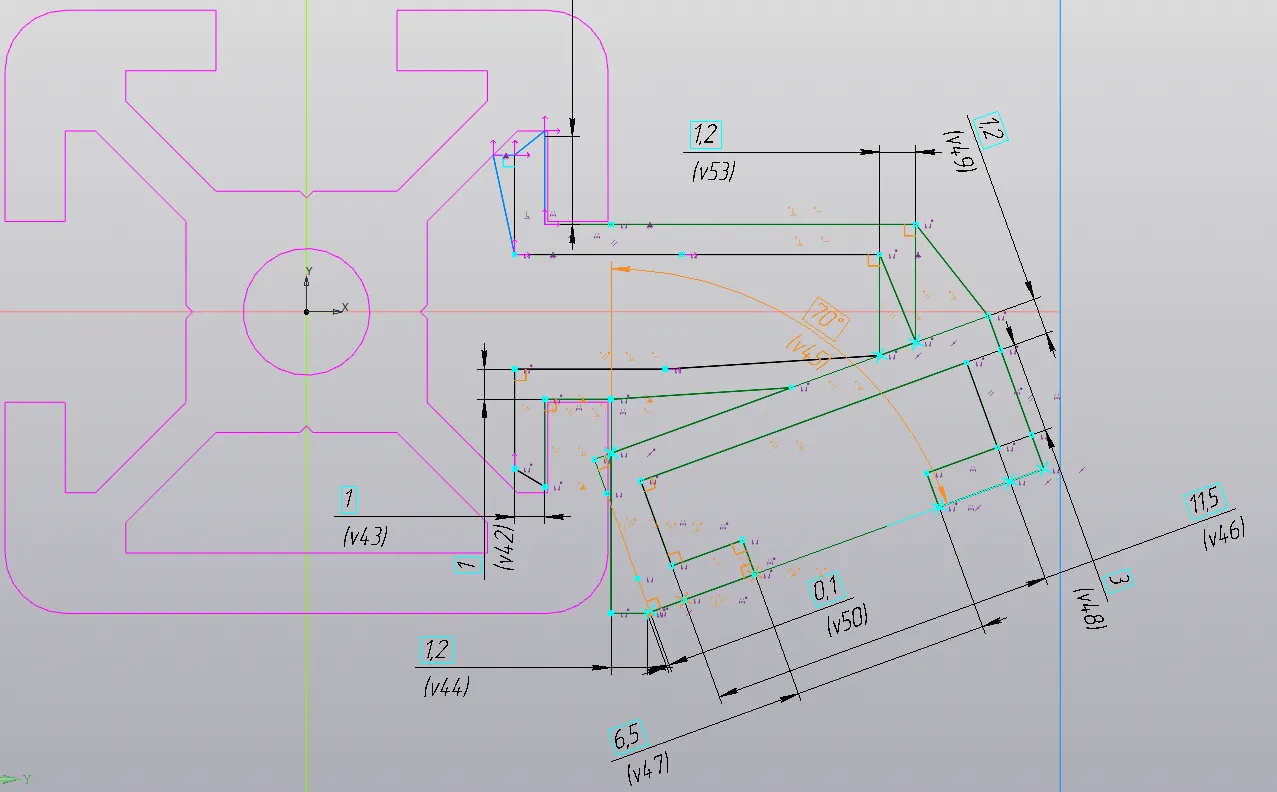The width and height of the screenshot is (1277, 792).
Task: Select the 1,2 dimension value above (v44)
Action: coord(436,651)
